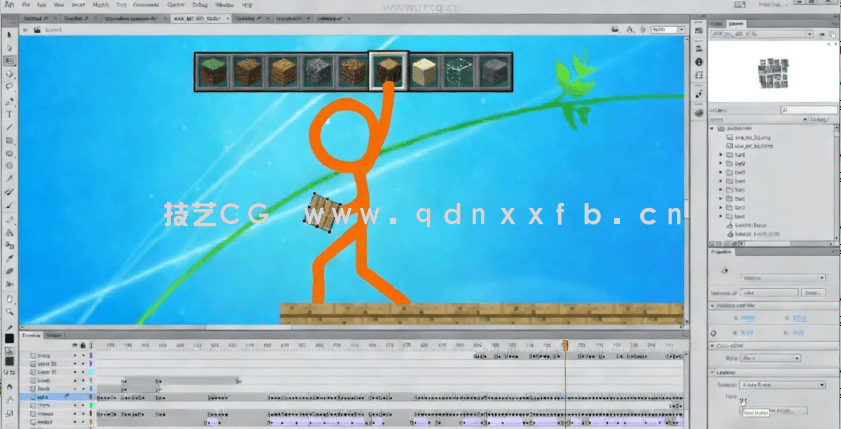The width and height of the screenshot is (841, 429).
Task: Select the Bone tool
Action: [x=9, y=220]
